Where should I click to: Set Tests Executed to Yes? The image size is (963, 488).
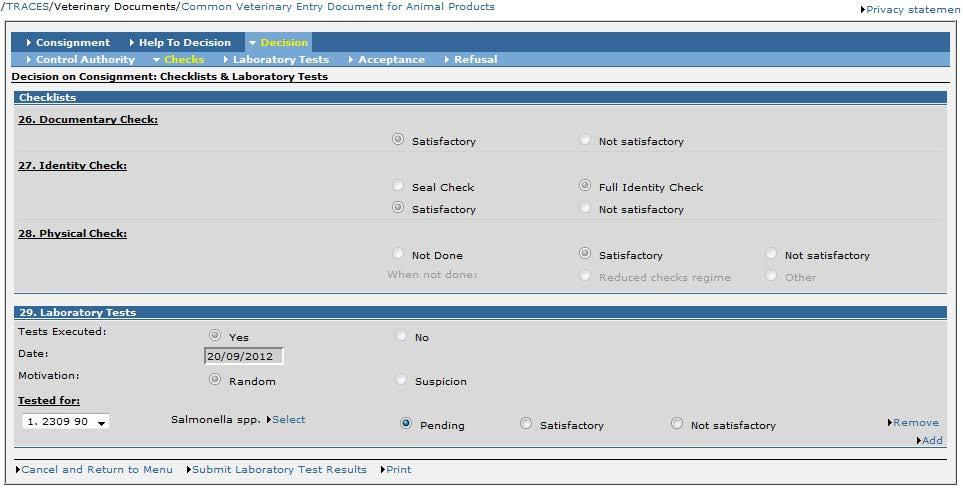(215, 335)
